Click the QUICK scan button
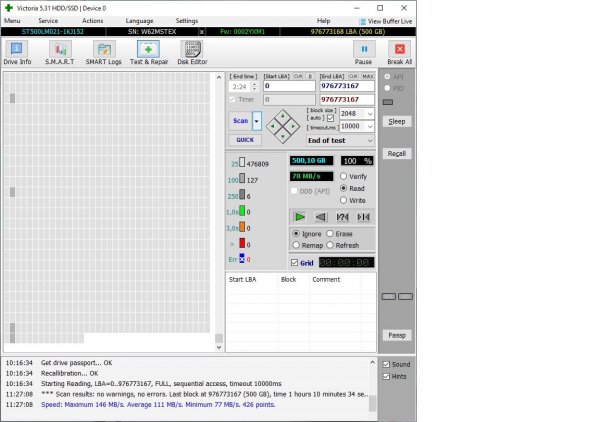 tap(244, 140)
